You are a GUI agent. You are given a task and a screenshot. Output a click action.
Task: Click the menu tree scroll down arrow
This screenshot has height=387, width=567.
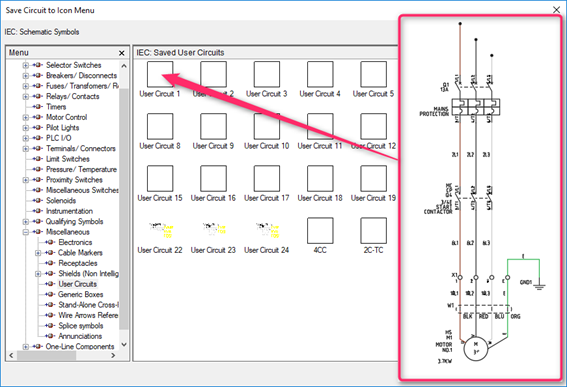[124, 344]
